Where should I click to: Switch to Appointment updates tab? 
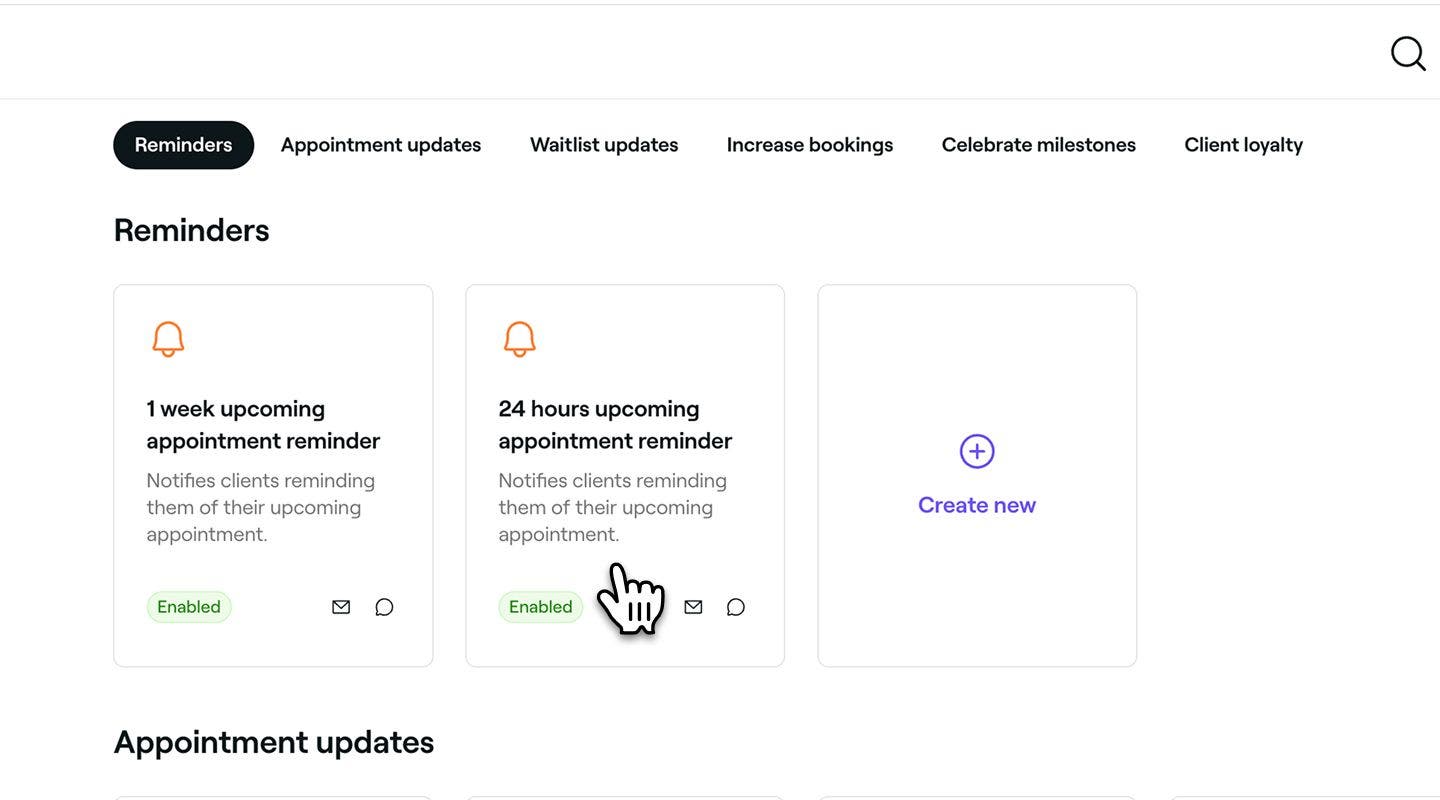pos(381,145)
